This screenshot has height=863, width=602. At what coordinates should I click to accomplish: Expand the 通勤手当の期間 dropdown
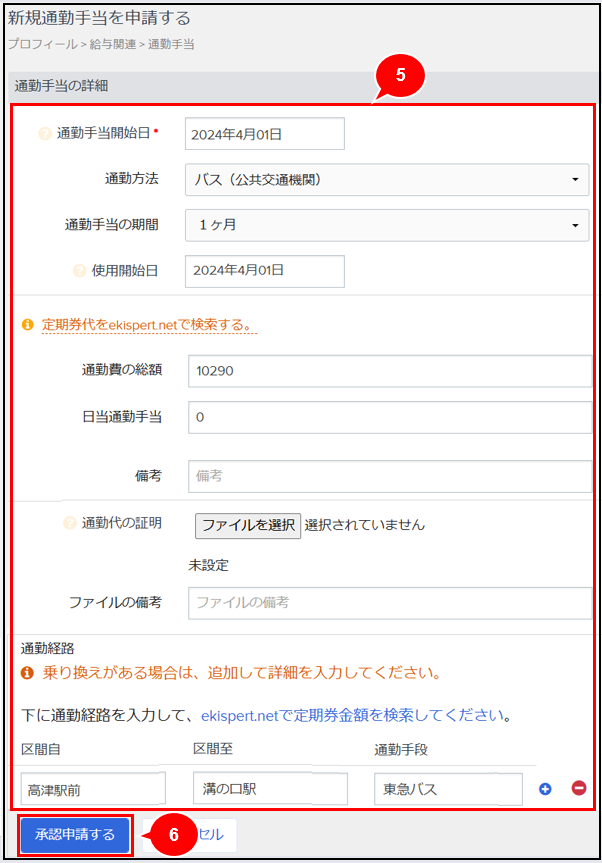click(x=385, y=225)
